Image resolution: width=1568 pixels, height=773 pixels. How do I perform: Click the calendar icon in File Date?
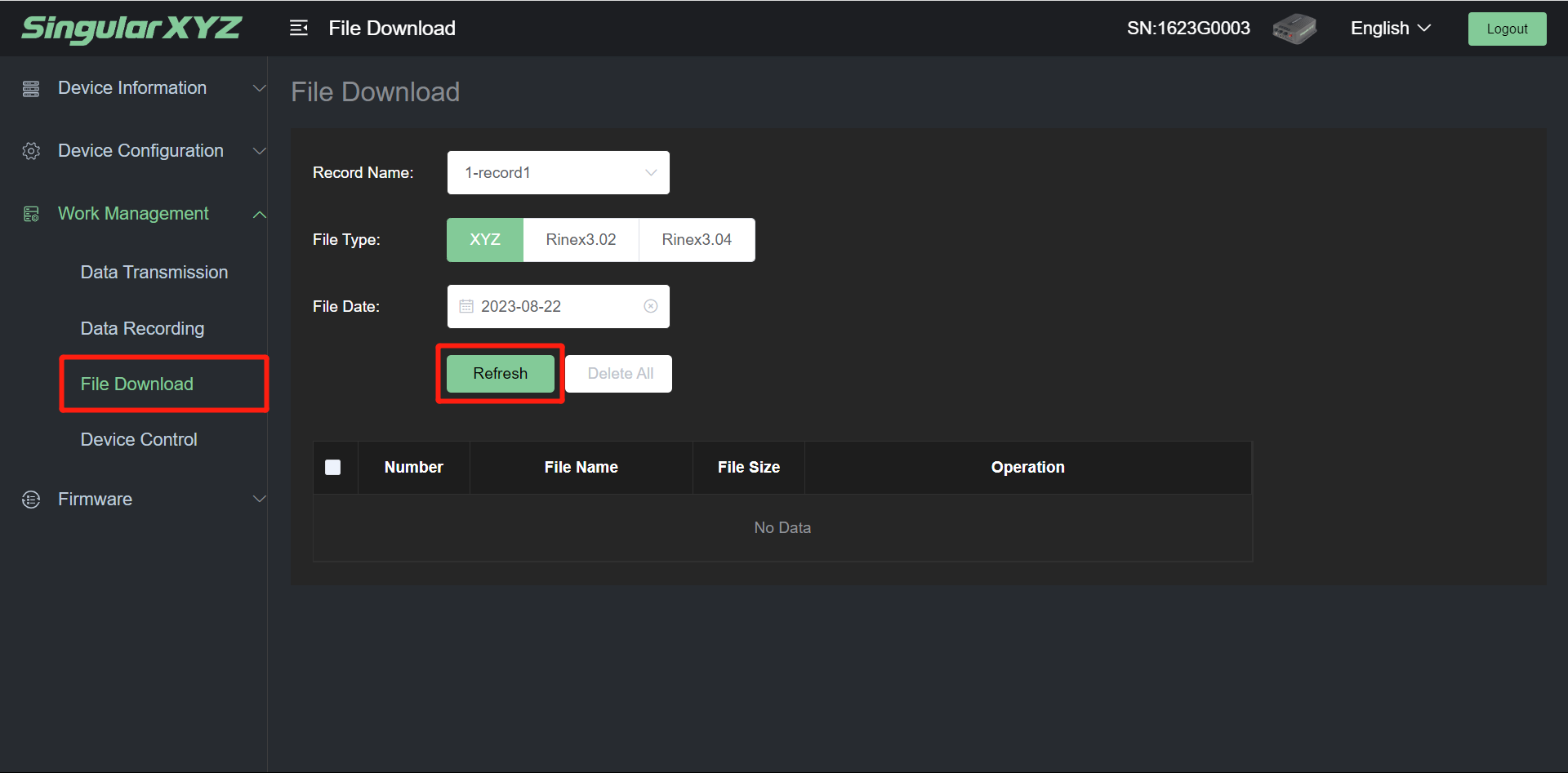466,306
